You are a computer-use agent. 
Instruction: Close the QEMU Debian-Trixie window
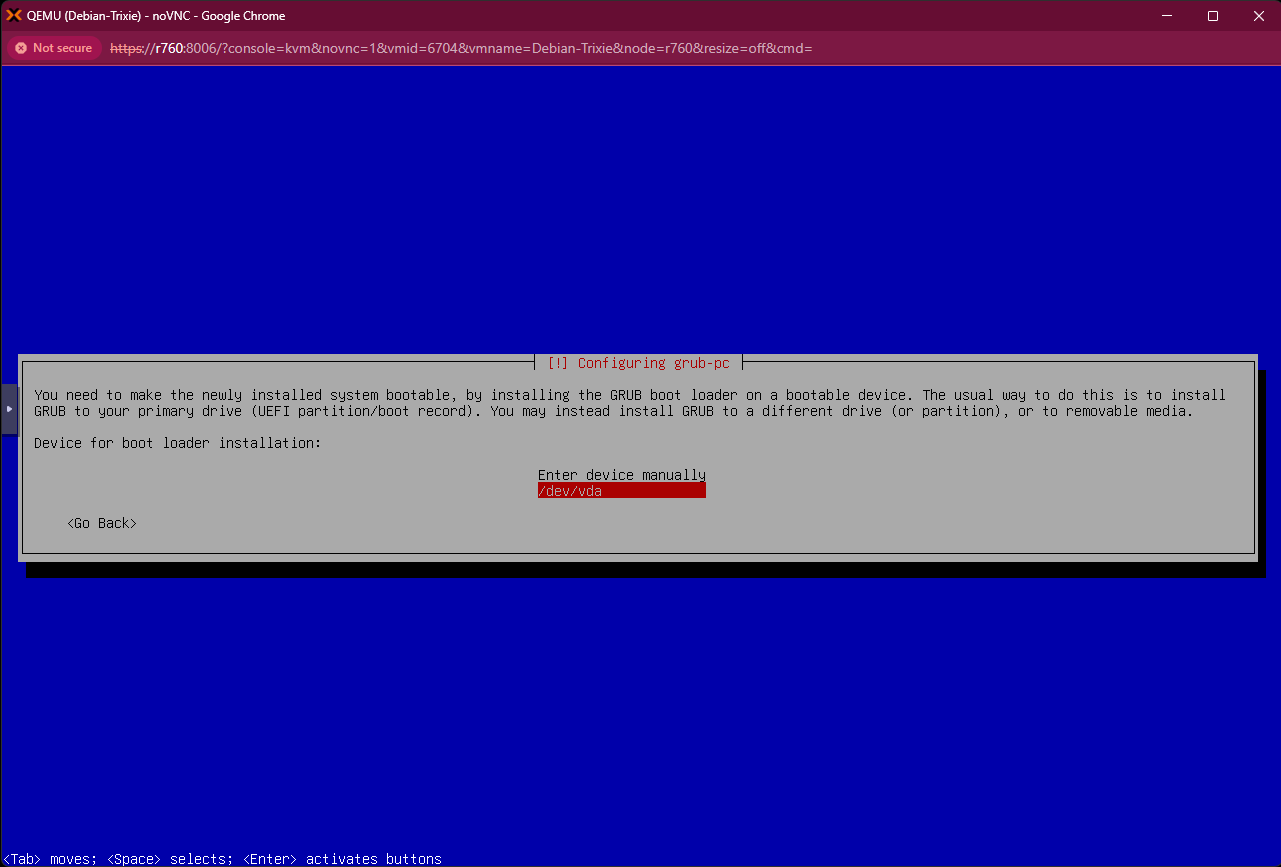[x=1258, y=16]
